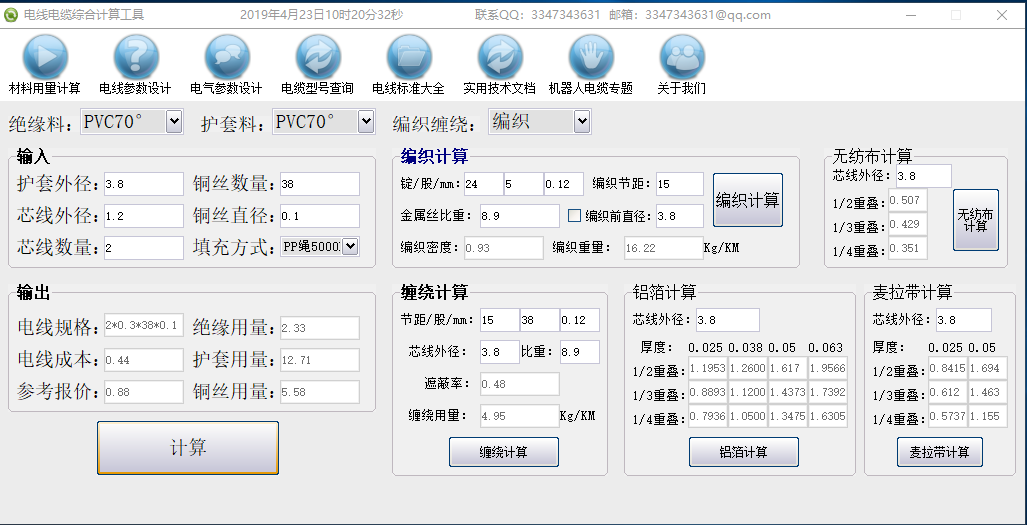Focus the 金属丝比重 input field
This screenshot has height=525, width=1027.
pyautogui.click(x=518, y=216)
